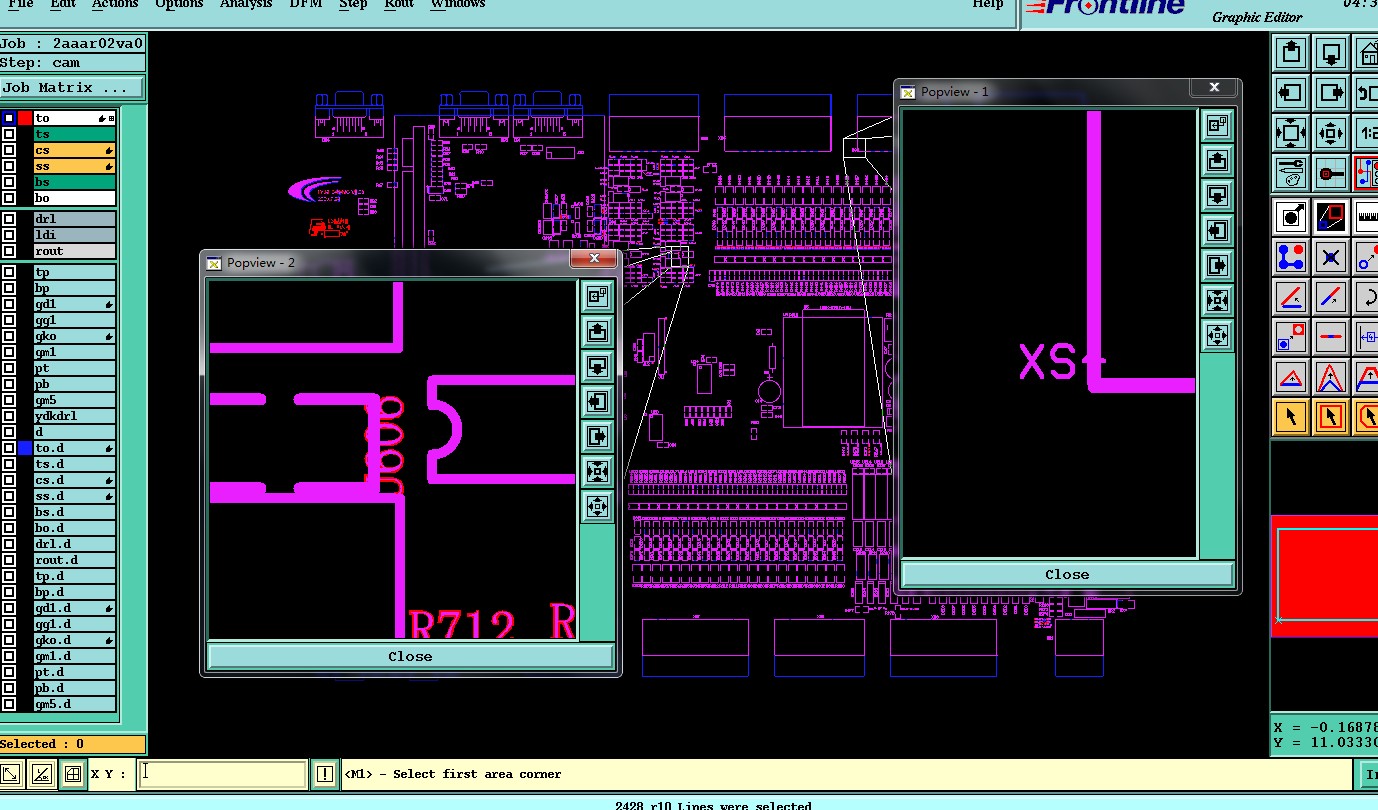Image resolution: width=1378 pixels, height=810 pixels.
Task: Click the first bottom-left snap icon
Action: 11,774
